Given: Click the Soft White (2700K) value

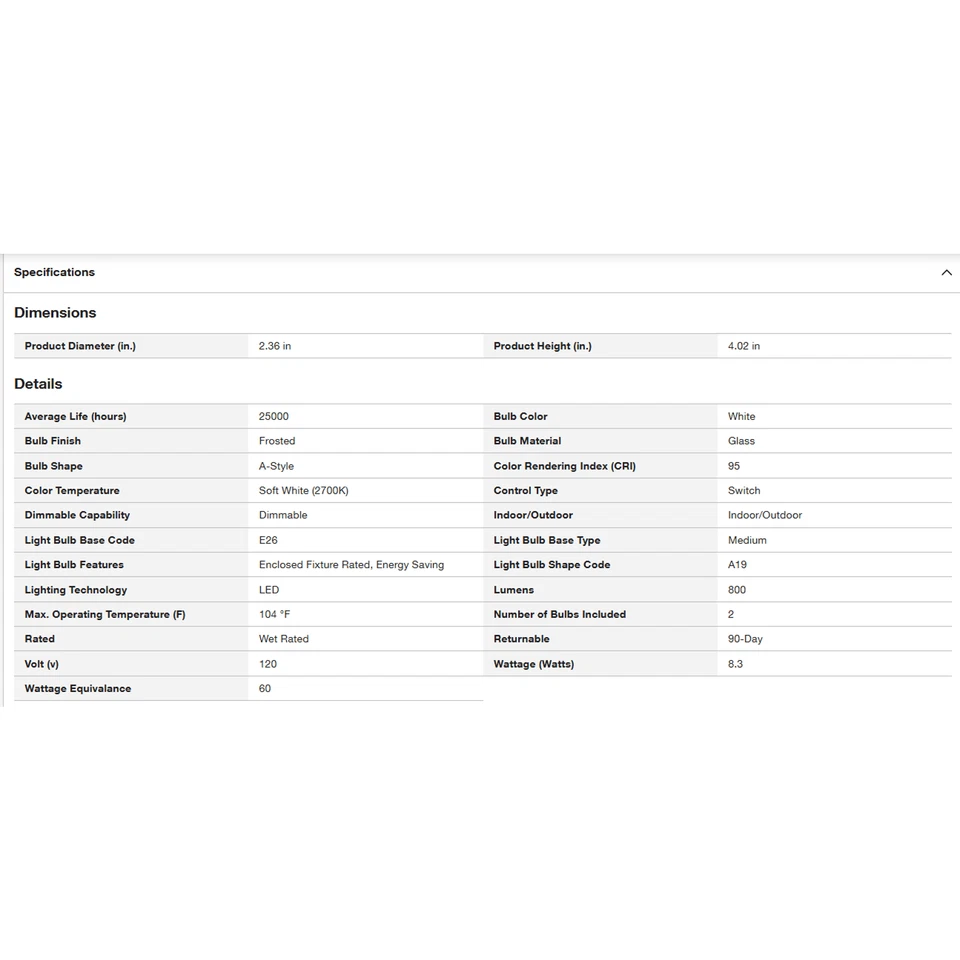Looking at the screenshot, I should point(304,491).
